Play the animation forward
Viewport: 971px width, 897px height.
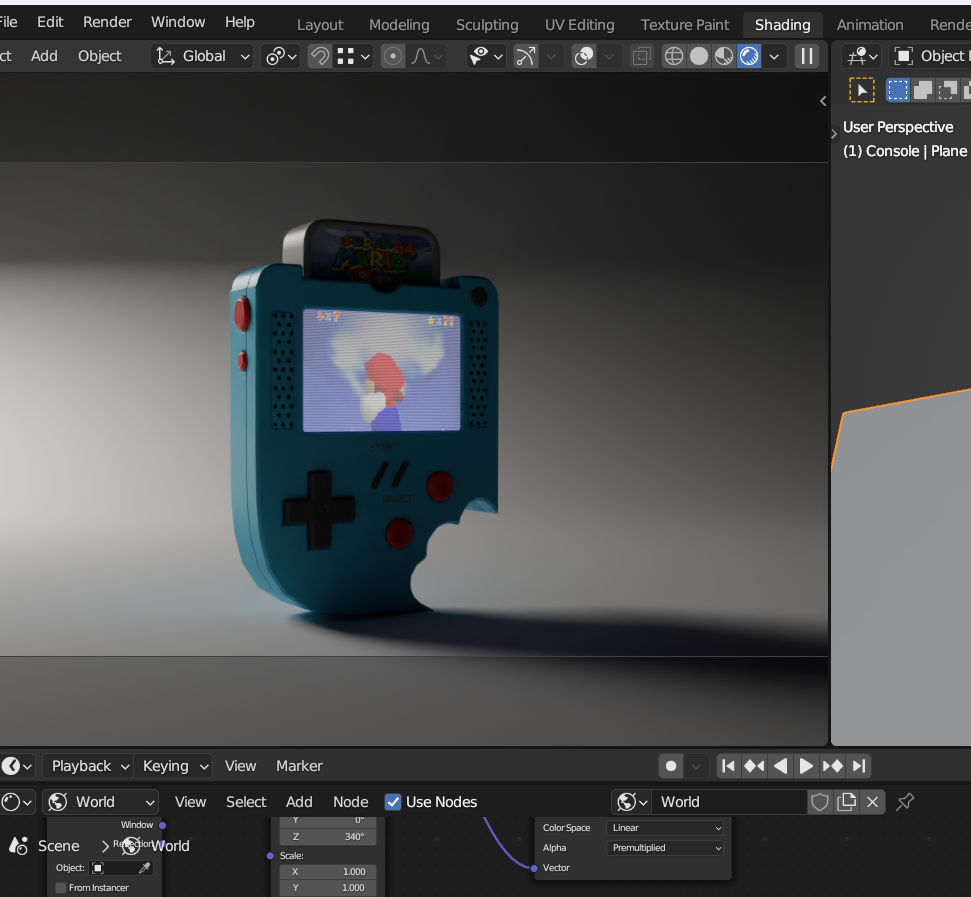(x=806, y=766)
